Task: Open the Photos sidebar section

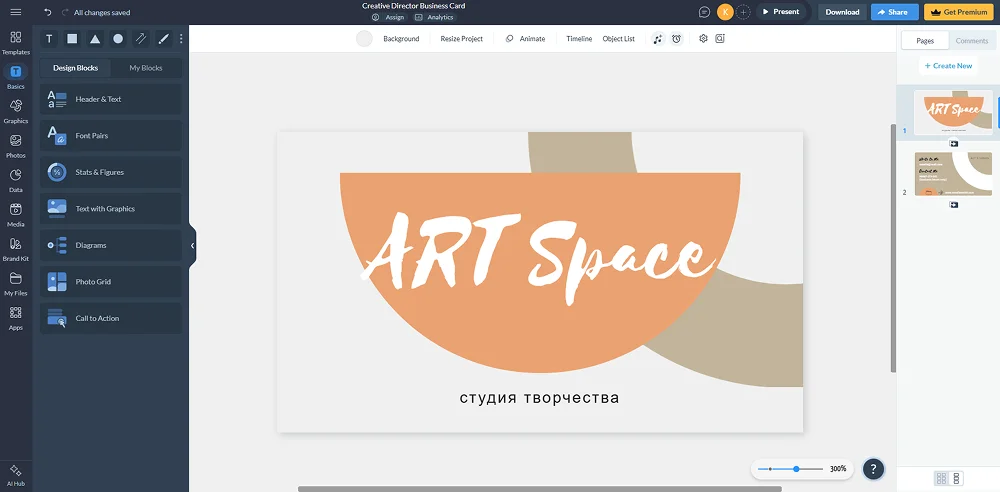Action: point(16,145)
